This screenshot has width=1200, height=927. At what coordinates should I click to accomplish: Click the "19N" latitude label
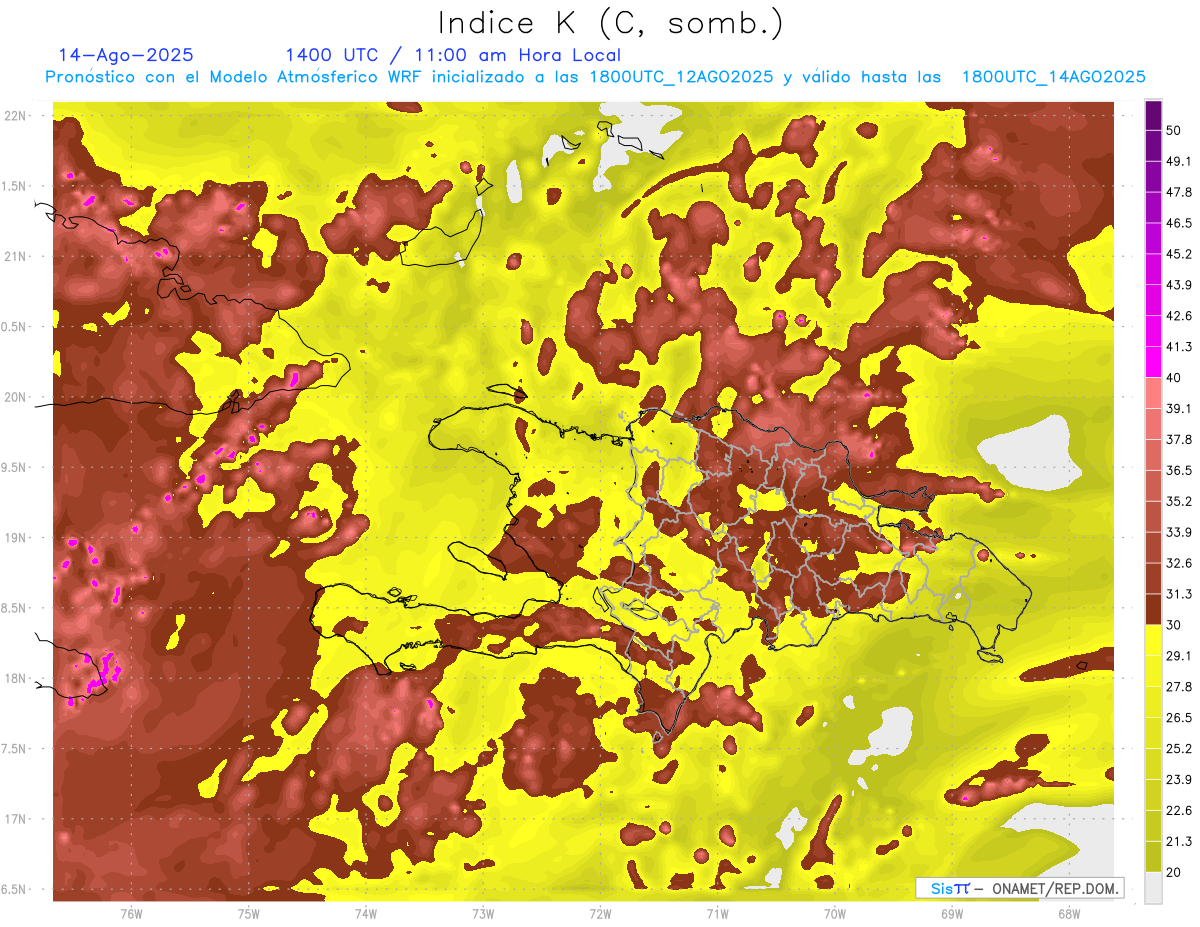[16, 538]
